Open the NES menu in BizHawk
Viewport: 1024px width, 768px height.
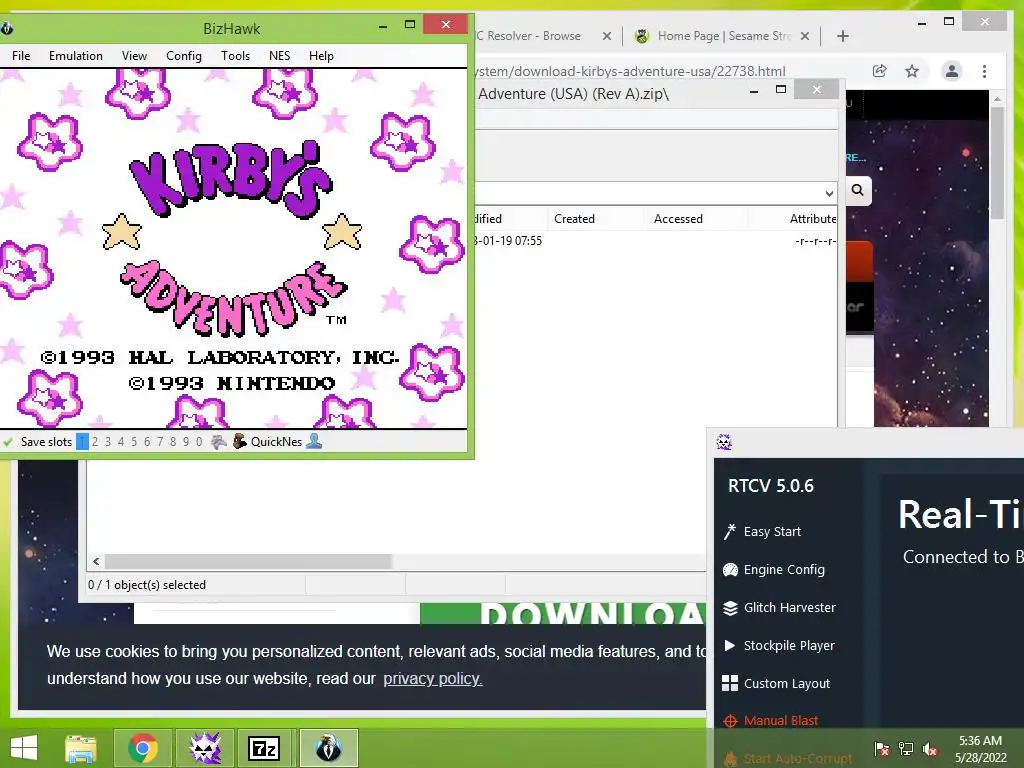click(x=280, y=56)
